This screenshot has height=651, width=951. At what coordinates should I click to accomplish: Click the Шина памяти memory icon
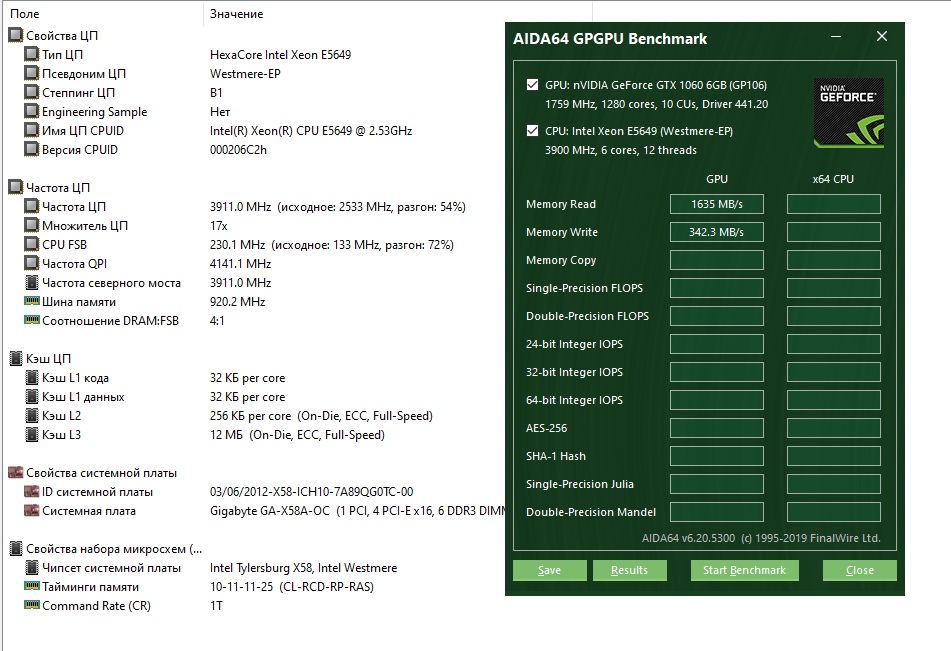[32, 301]
